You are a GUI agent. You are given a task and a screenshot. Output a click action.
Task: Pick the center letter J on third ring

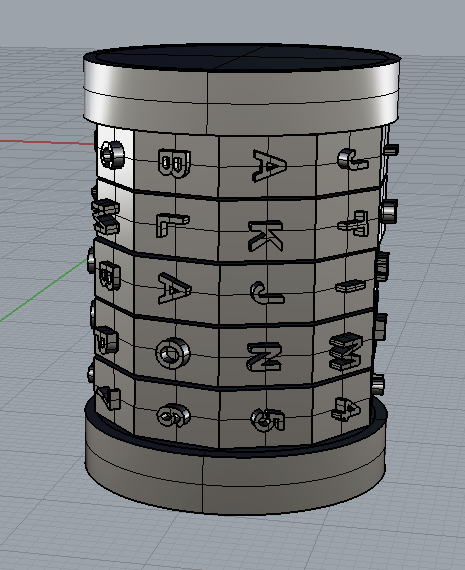(x=267, y=293)
